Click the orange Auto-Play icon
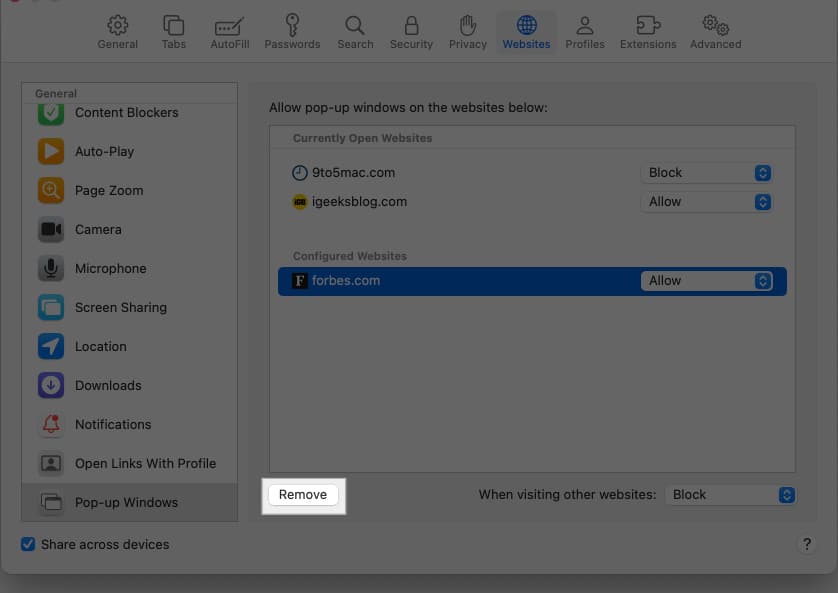The width and height of the screenshot is (838, 593). (51, 152)
